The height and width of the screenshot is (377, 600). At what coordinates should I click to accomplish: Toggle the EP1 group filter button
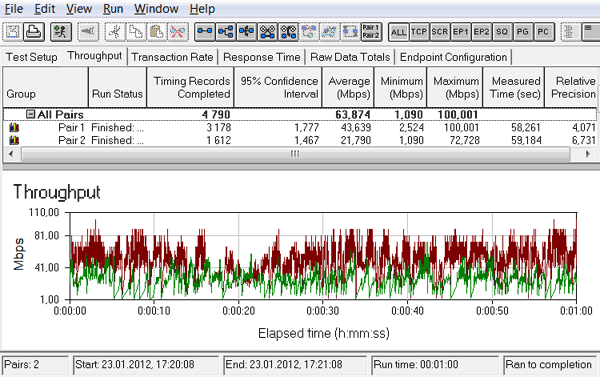click(x=460, y=32)
